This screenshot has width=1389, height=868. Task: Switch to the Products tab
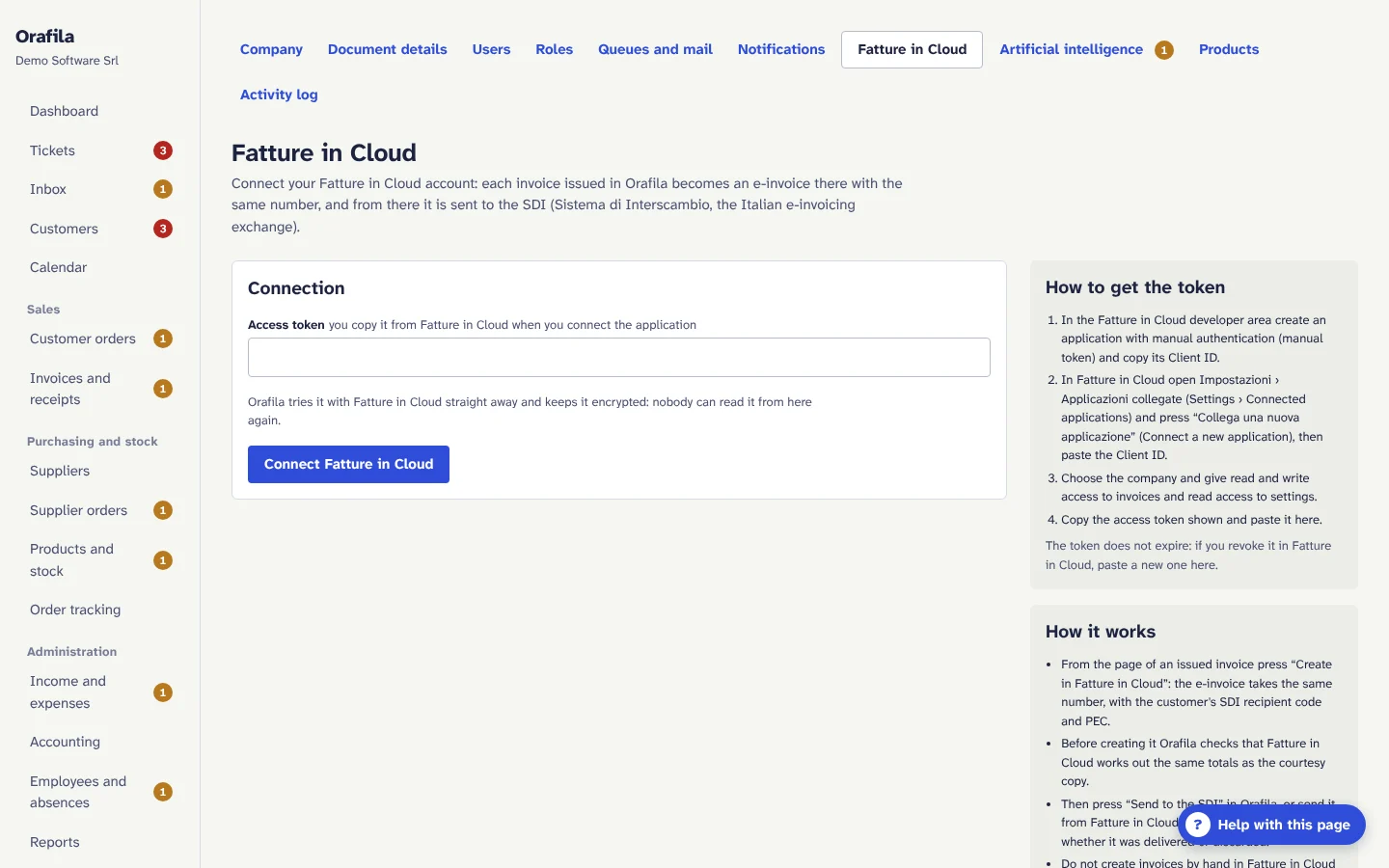click(x=1229, y=49)
